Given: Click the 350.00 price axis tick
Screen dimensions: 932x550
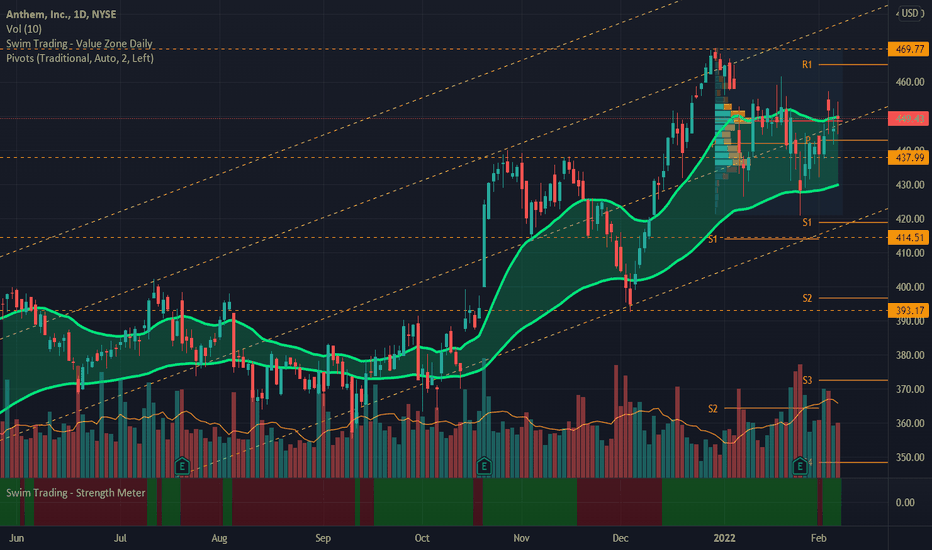Looking at the screenshot, I should click(x=910, y=458).
